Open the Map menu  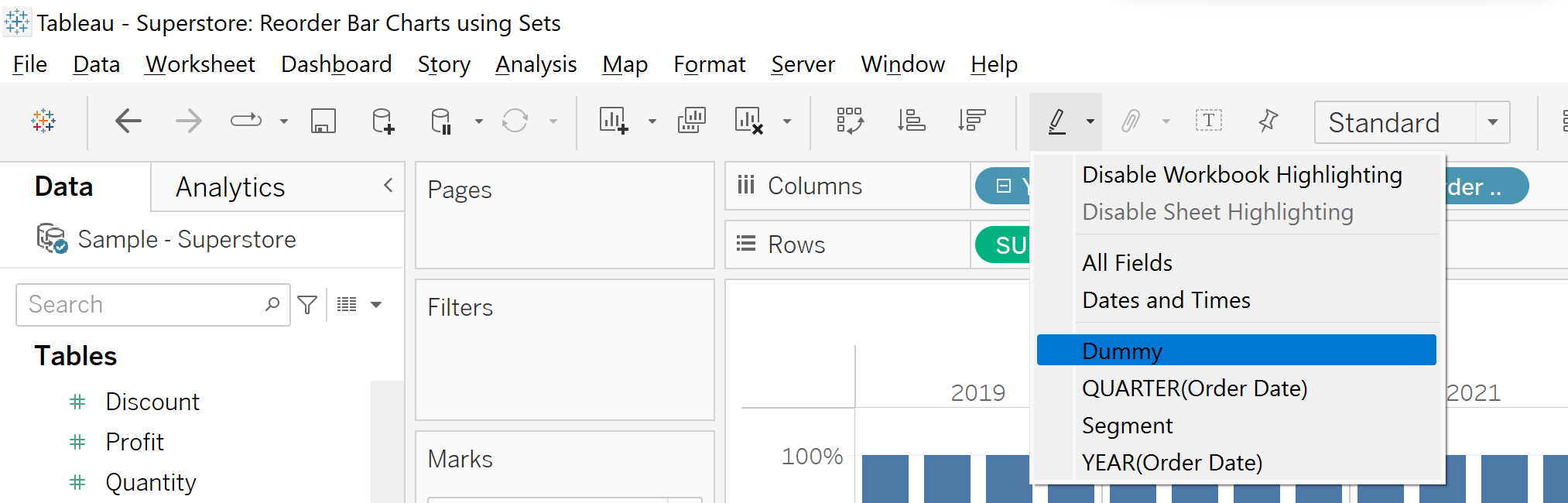(x=625, y=64)
